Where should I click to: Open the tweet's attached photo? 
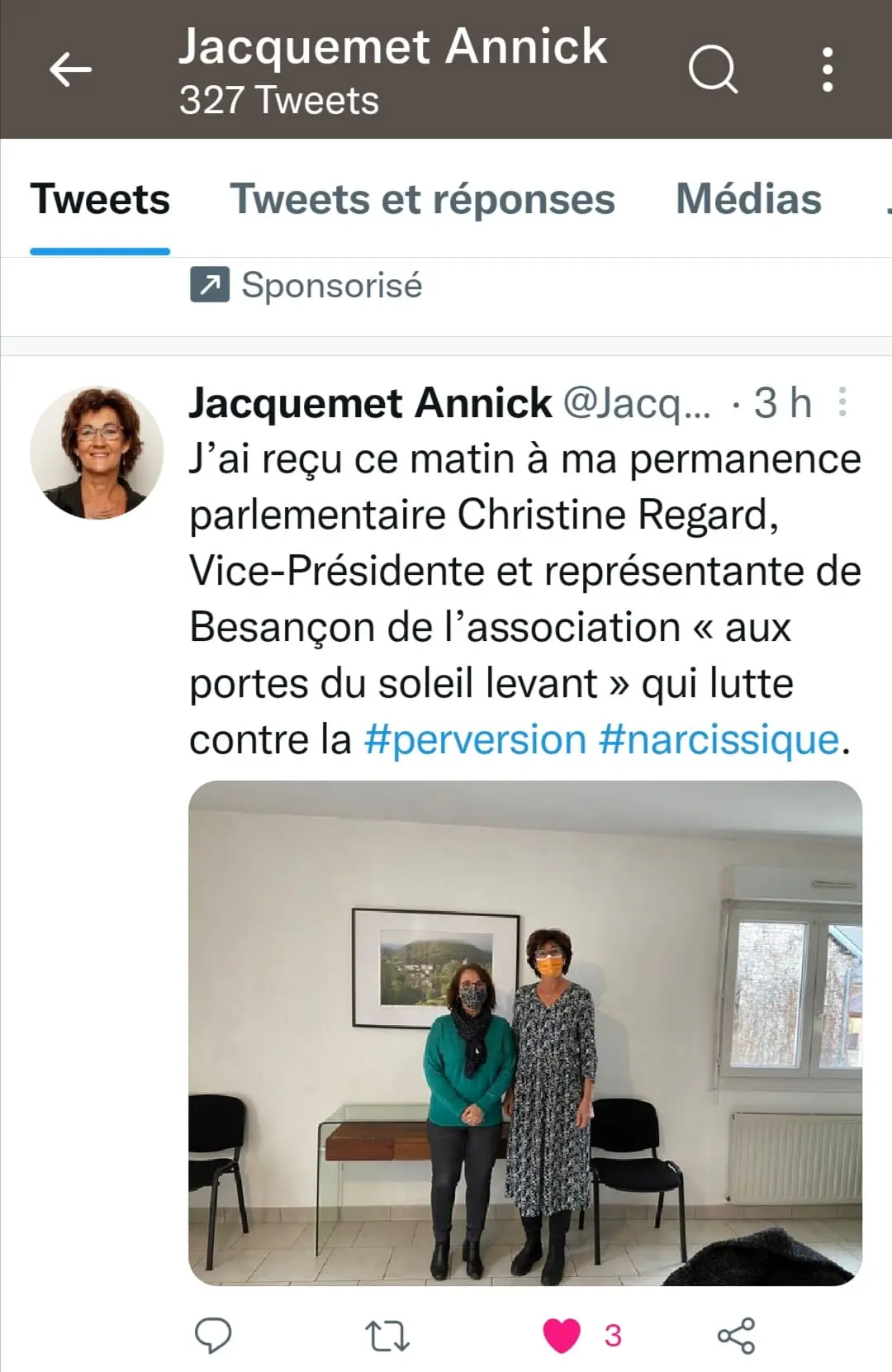525,1033
